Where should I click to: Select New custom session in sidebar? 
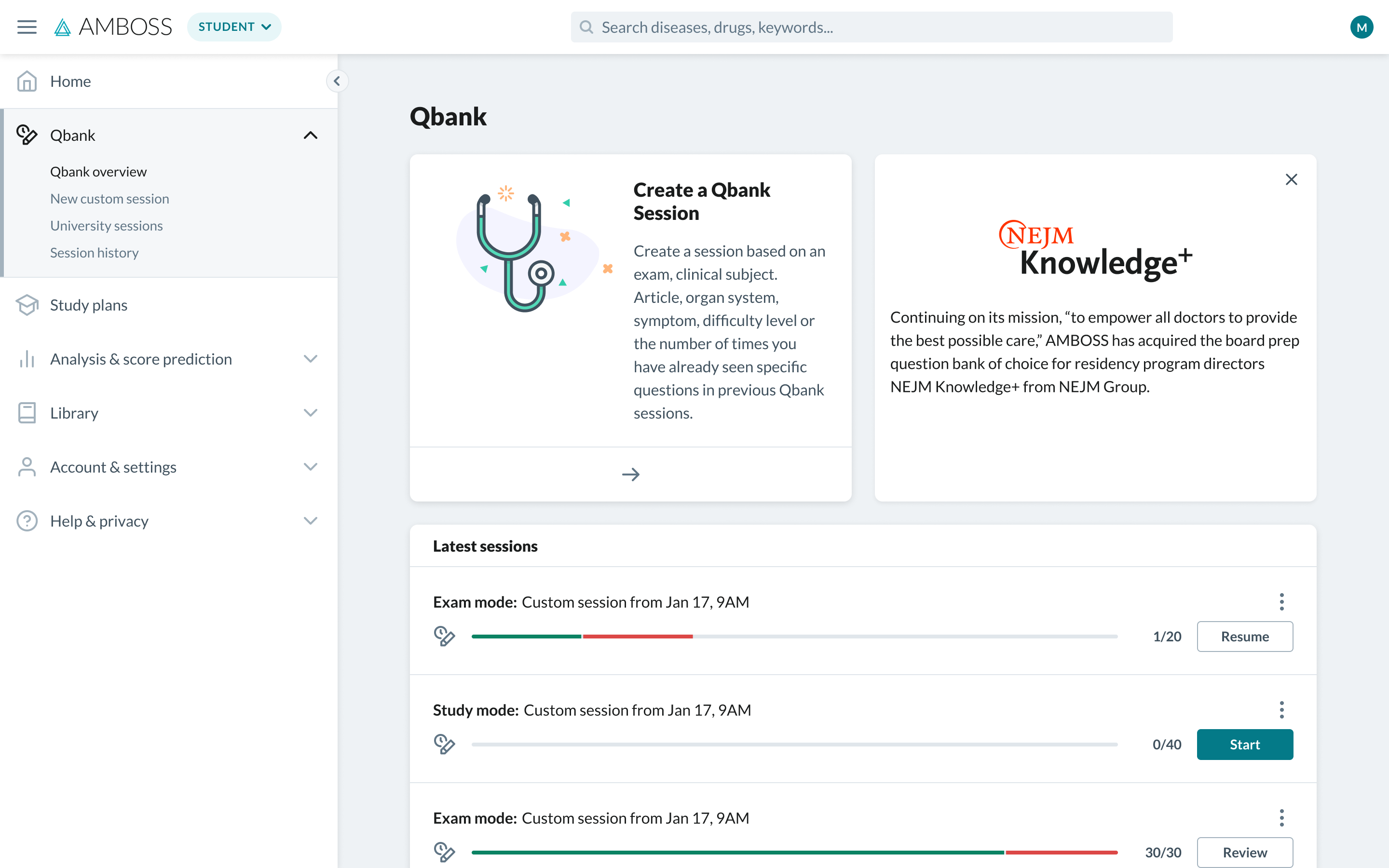pos(109,199)
